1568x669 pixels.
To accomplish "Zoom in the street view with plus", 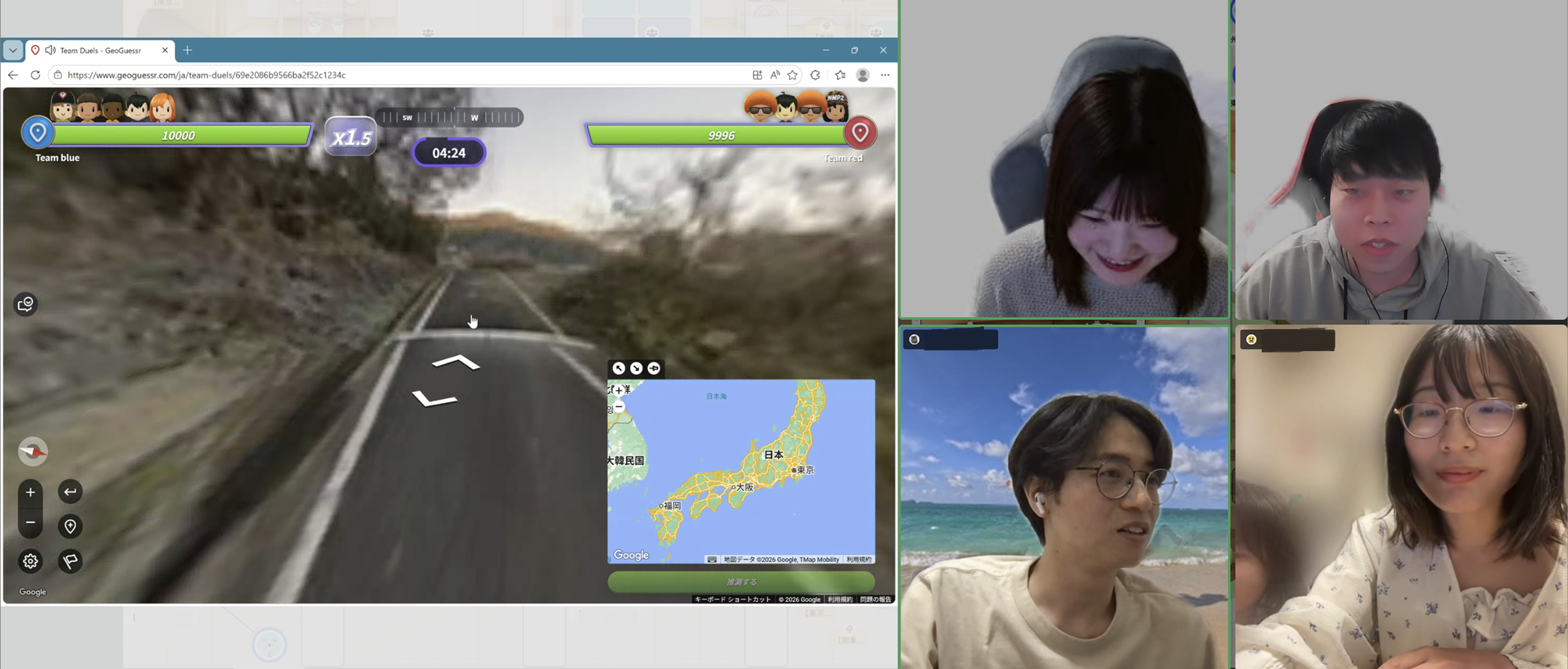I will pyautogui.click(x=30, y=492).
